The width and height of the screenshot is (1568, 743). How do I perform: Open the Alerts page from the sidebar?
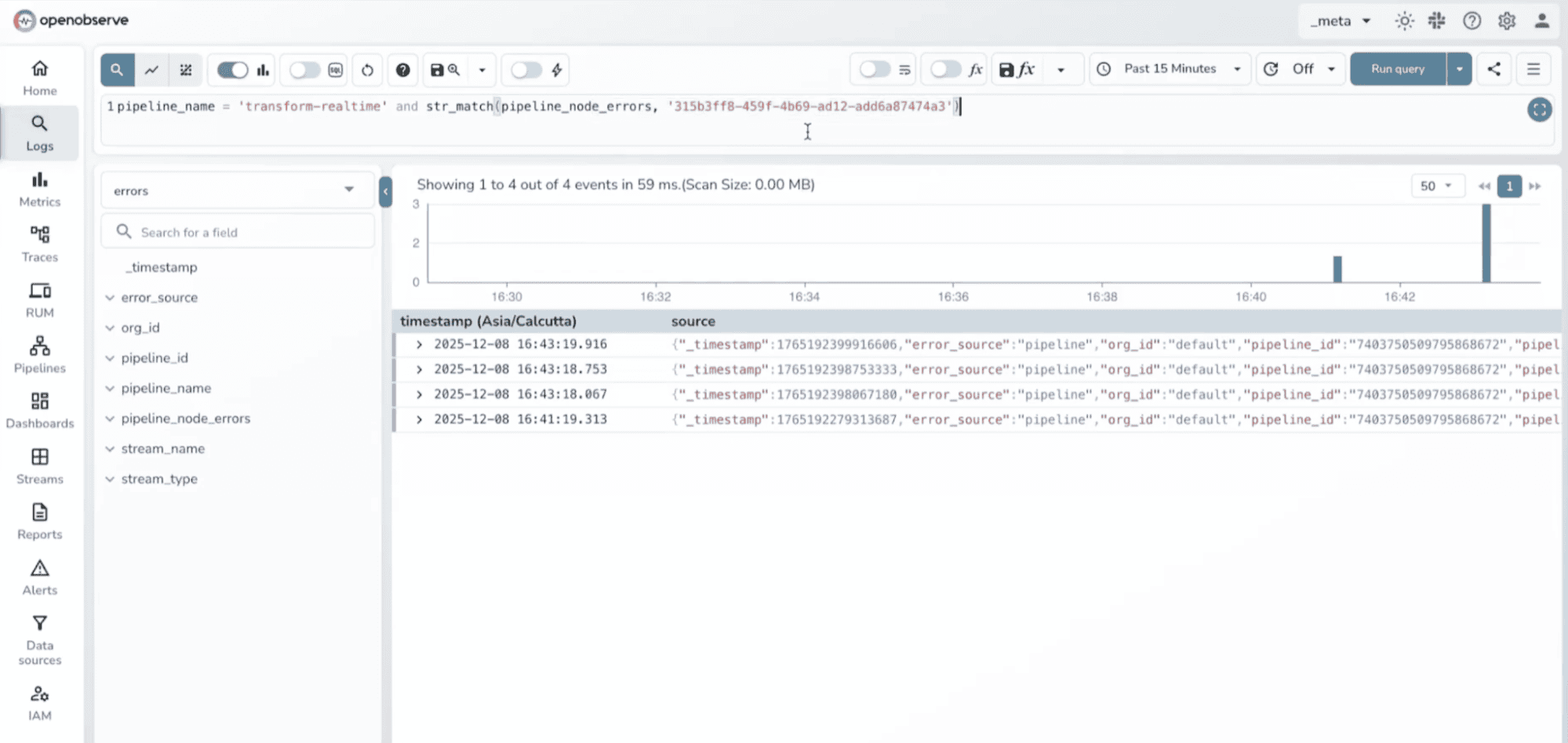click(x=39, y=577)
